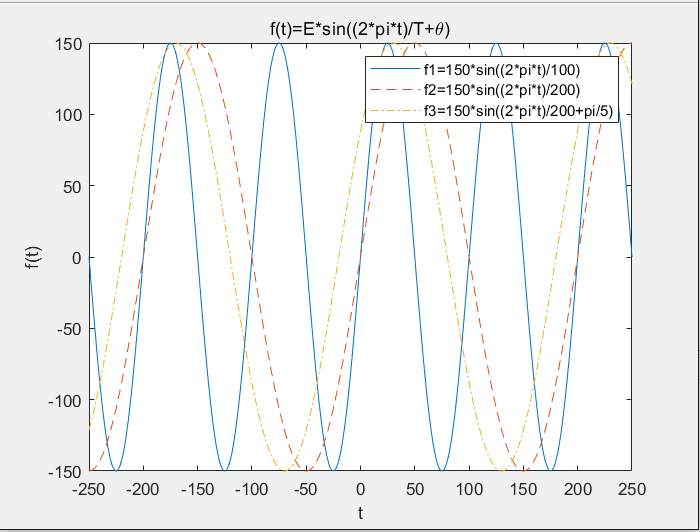The image size is (700, 532).
Task: Click x-axis tick label -100
Action: tap(252, 490)
